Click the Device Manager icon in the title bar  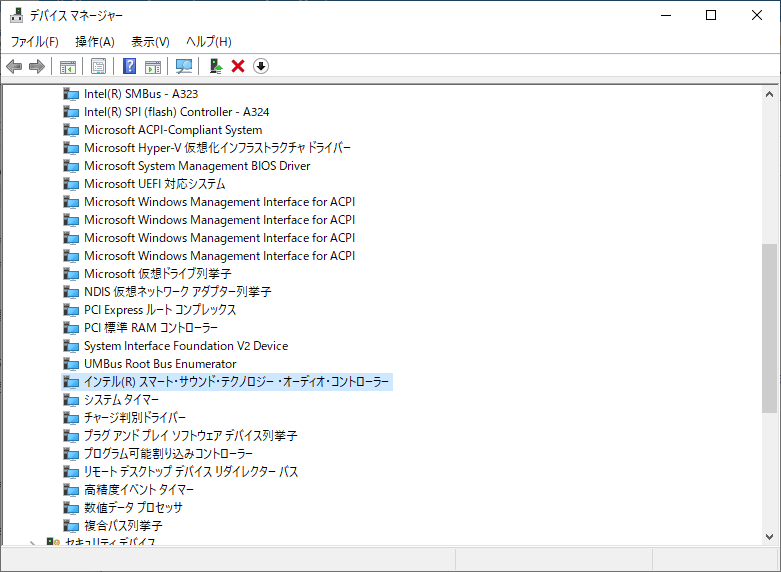[x=16, y=15]
